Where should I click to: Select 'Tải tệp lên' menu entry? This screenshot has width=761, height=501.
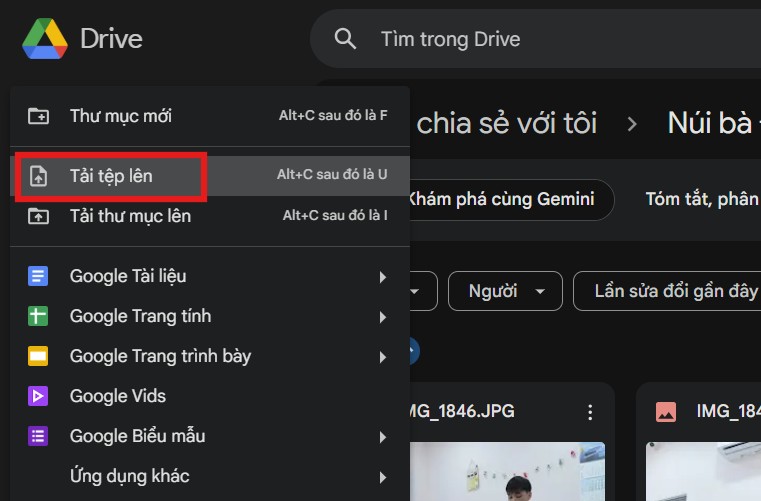point(210,176)
